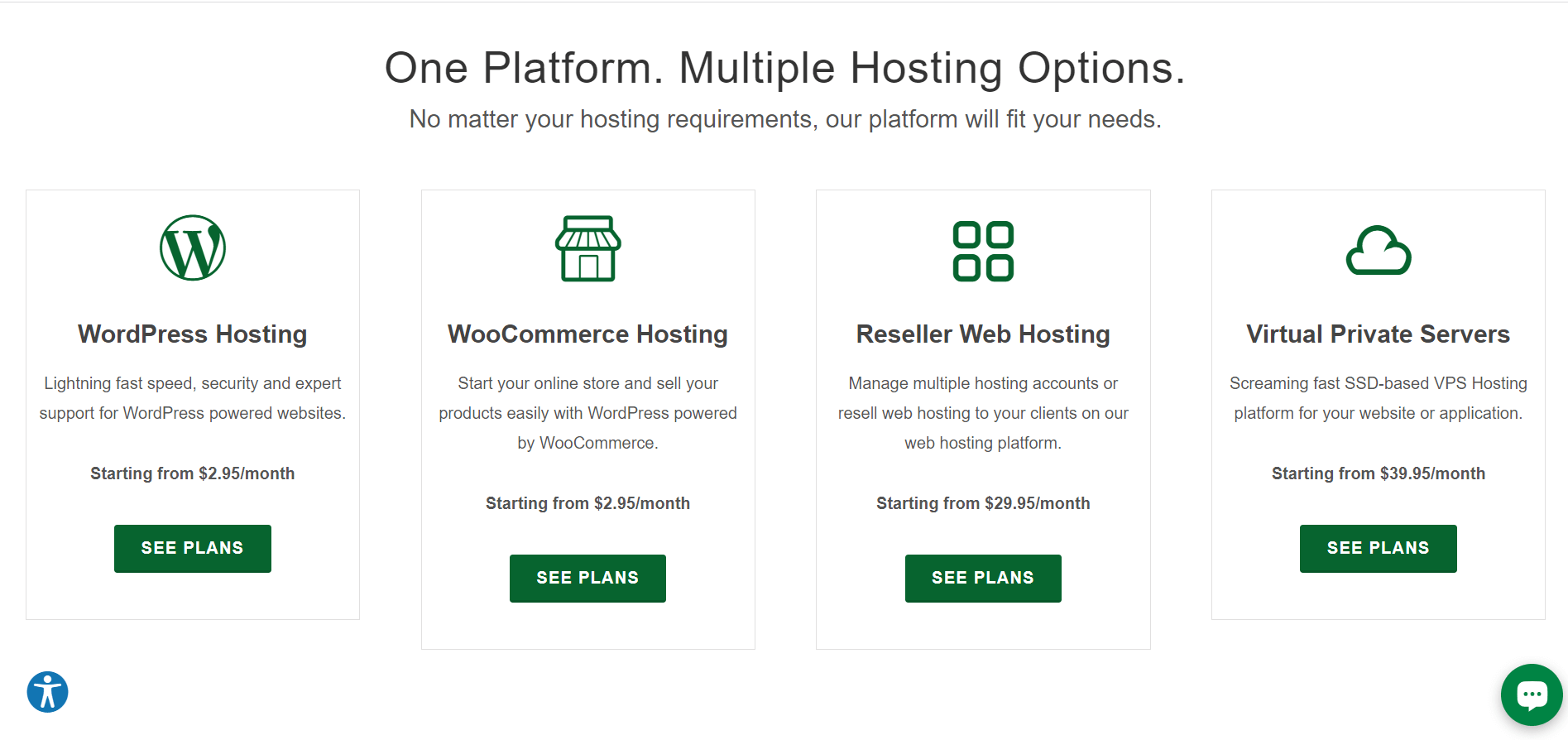Open the live chat bubble
Image resolution: width=1568 pixels, height=740 pixels.
pyautogui.click(x=1532, y=695)
